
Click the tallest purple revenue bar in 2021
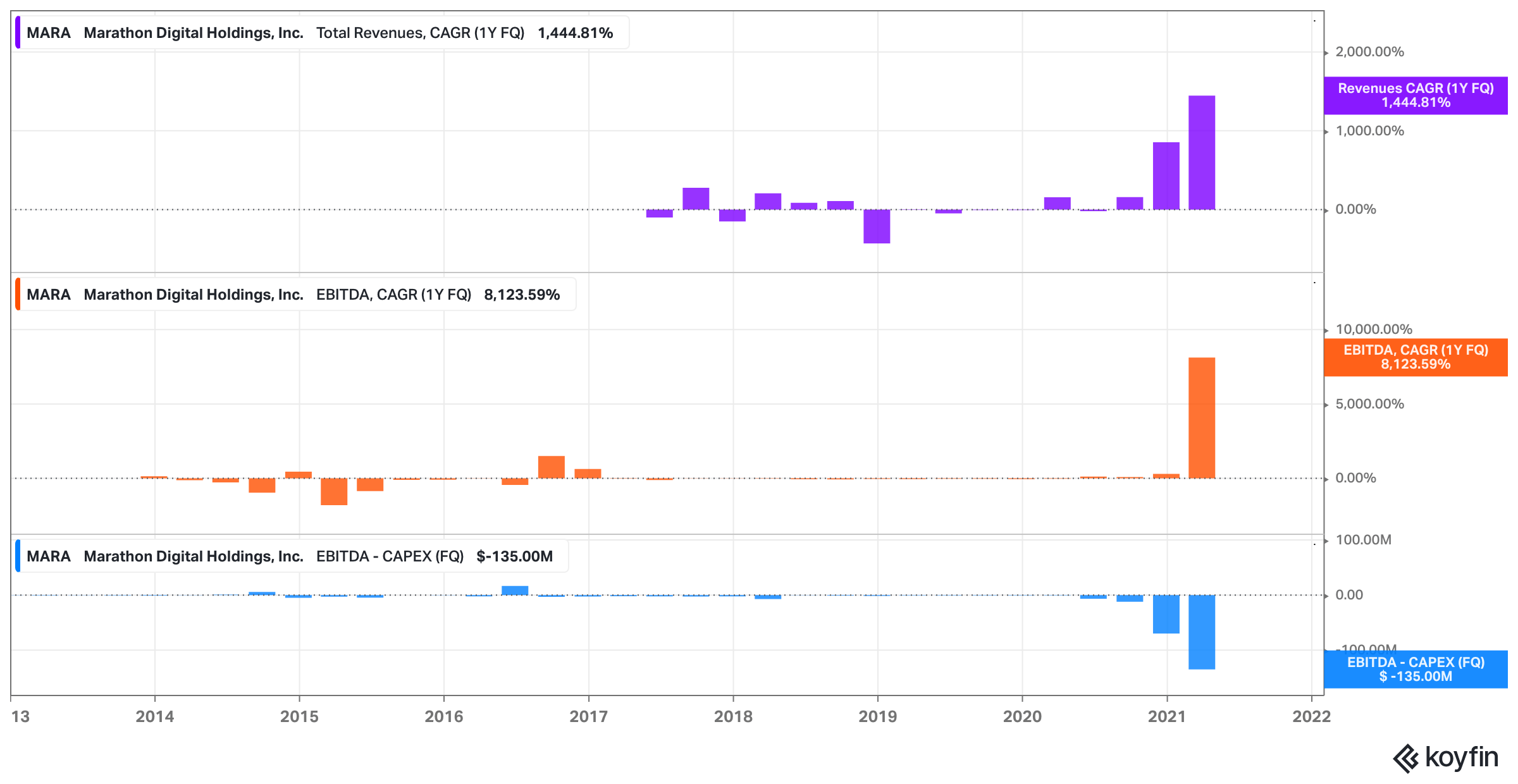point(1202,152)
